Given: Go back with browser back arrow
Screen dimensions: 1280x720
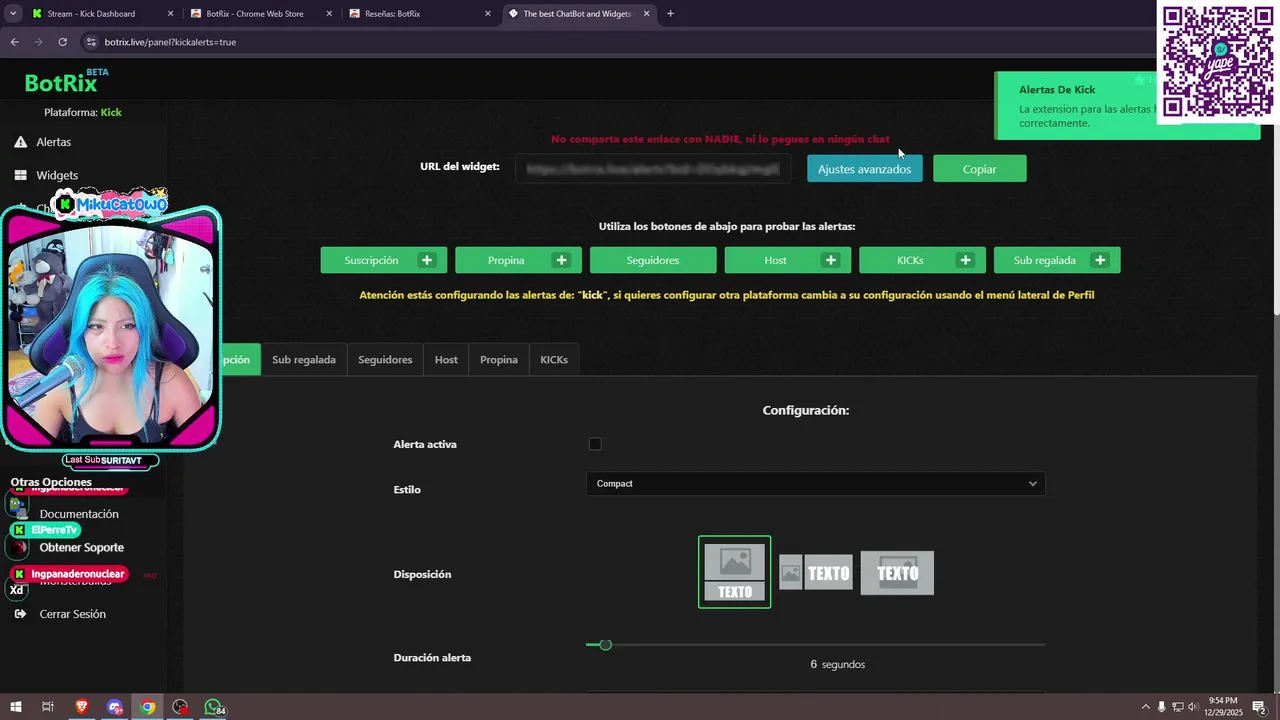Looking at the screenshot, I should coord(14,42).
